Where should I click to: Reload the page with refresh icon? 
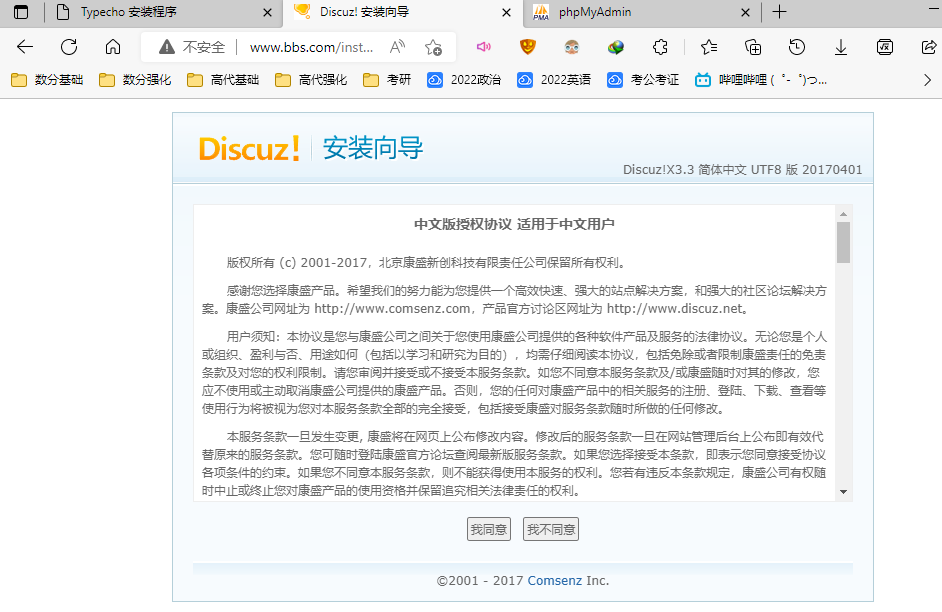pos(69,47)
